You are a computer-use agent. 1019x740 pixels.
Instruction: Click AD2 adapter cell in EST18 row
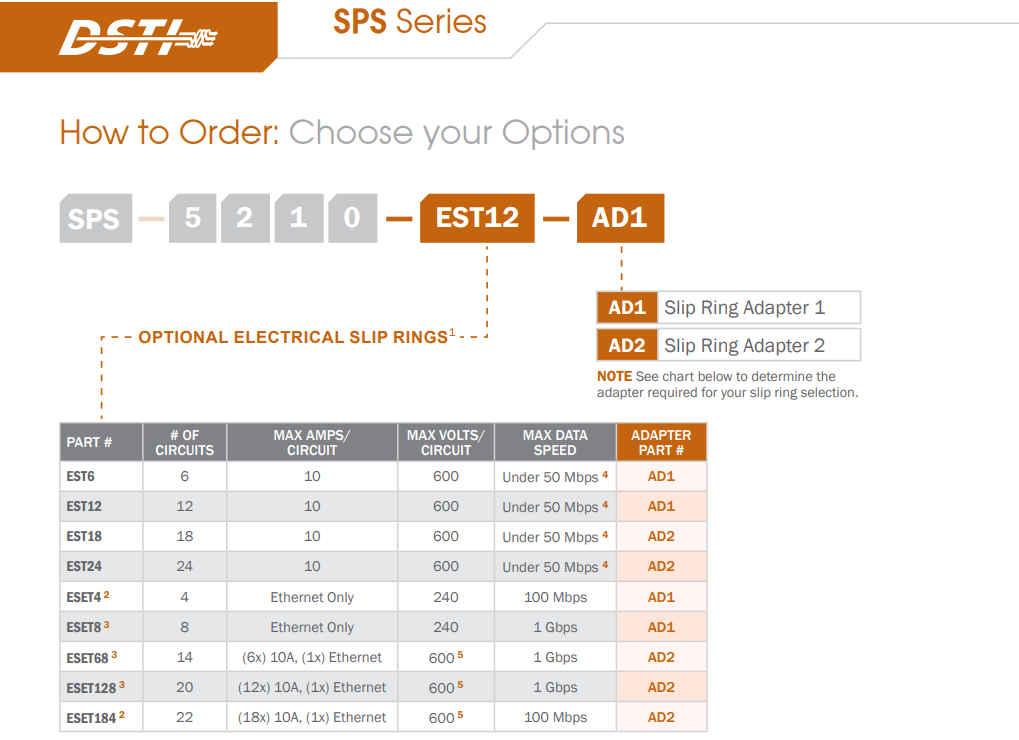click(661, 537)
